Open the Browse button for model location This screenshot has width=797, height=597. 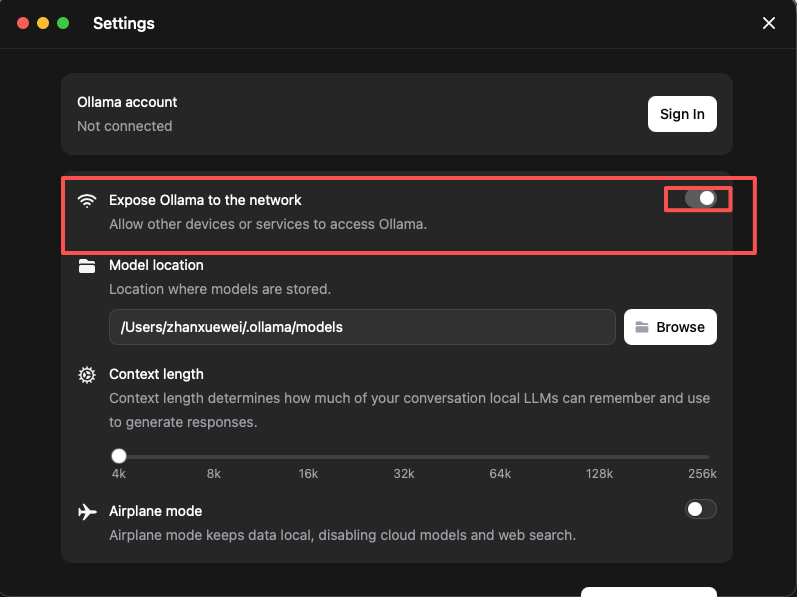pos(670,327)
